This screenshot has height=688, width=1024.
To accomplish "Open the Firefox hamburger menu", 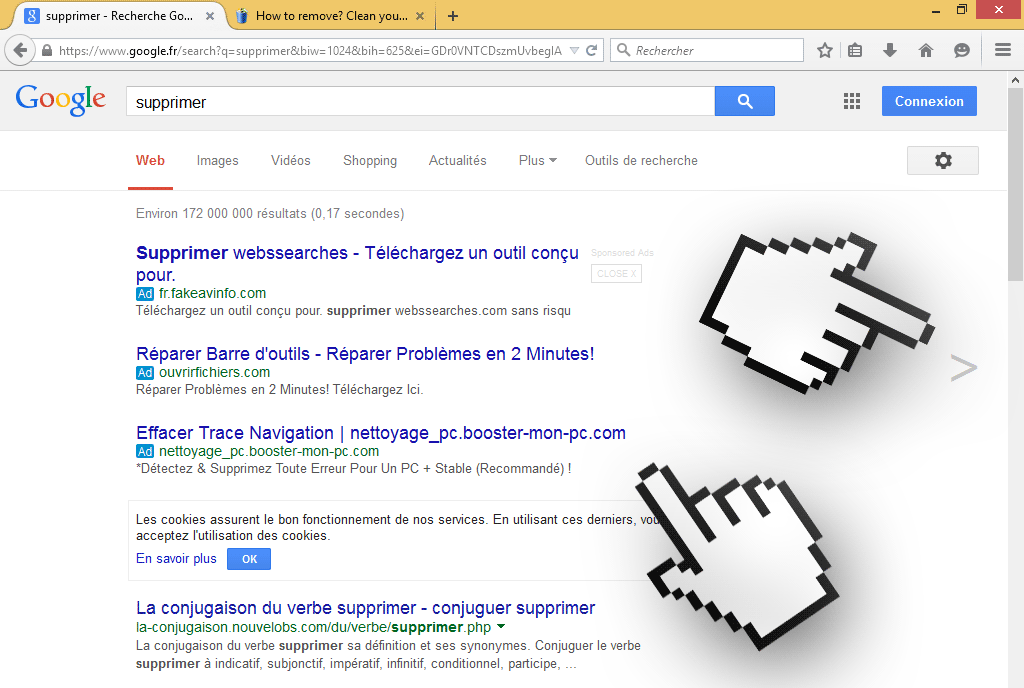I will coord(1003,50).
